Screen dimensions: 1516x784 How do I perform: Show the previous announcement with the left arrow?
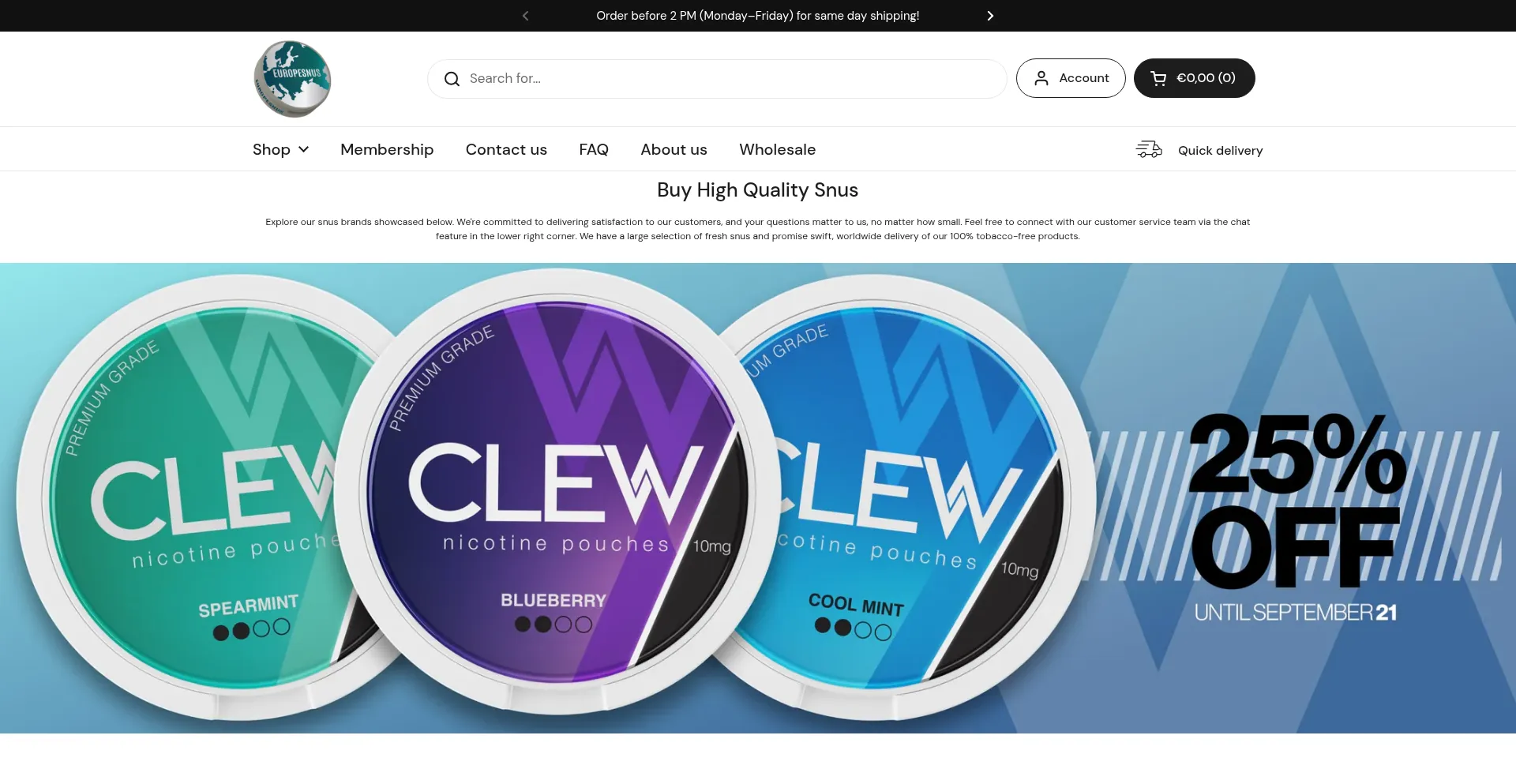point(526,16)
